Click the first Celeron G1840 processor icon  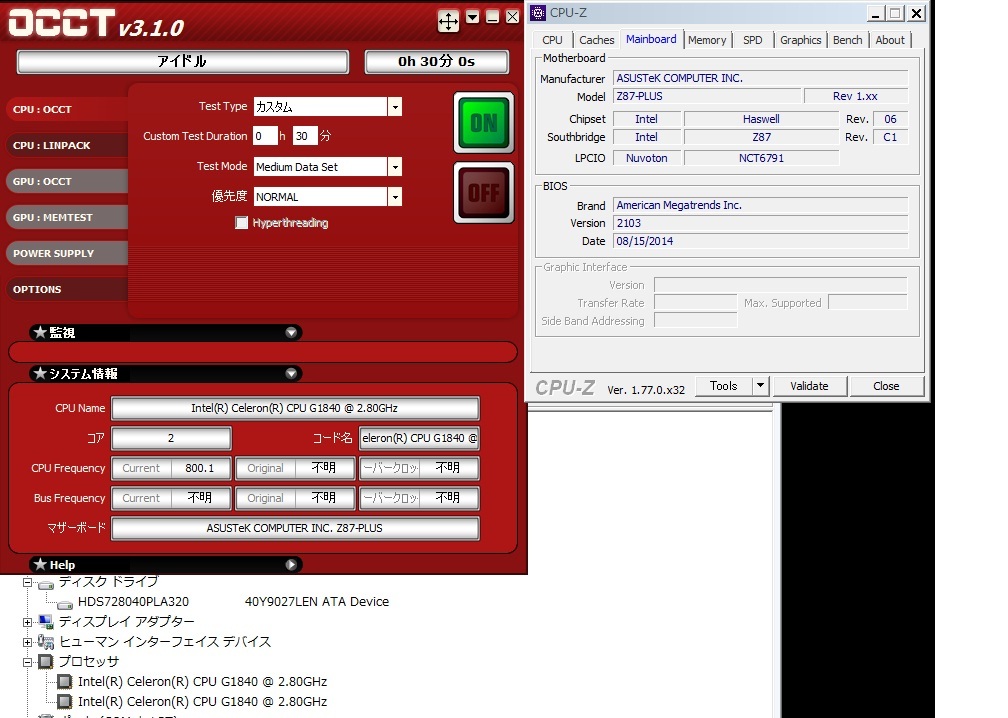coord(64,681)
